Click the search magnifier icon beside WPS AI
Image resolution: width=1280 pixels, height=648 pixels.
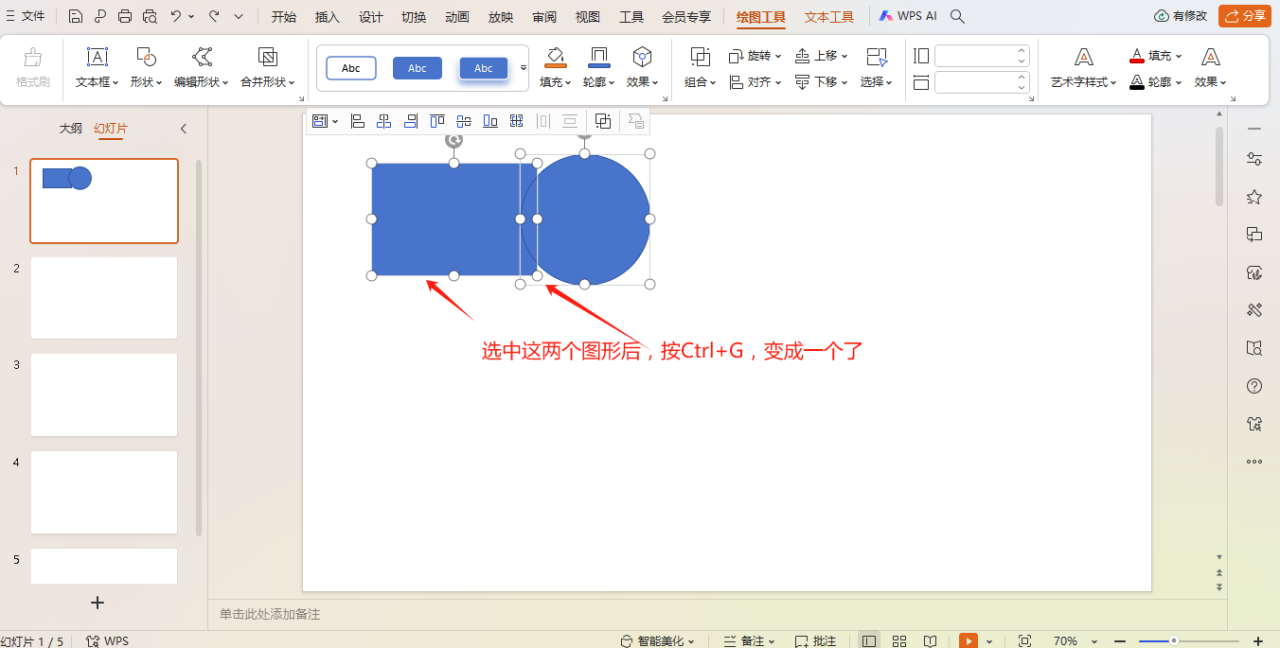click(x=956, y=16)
